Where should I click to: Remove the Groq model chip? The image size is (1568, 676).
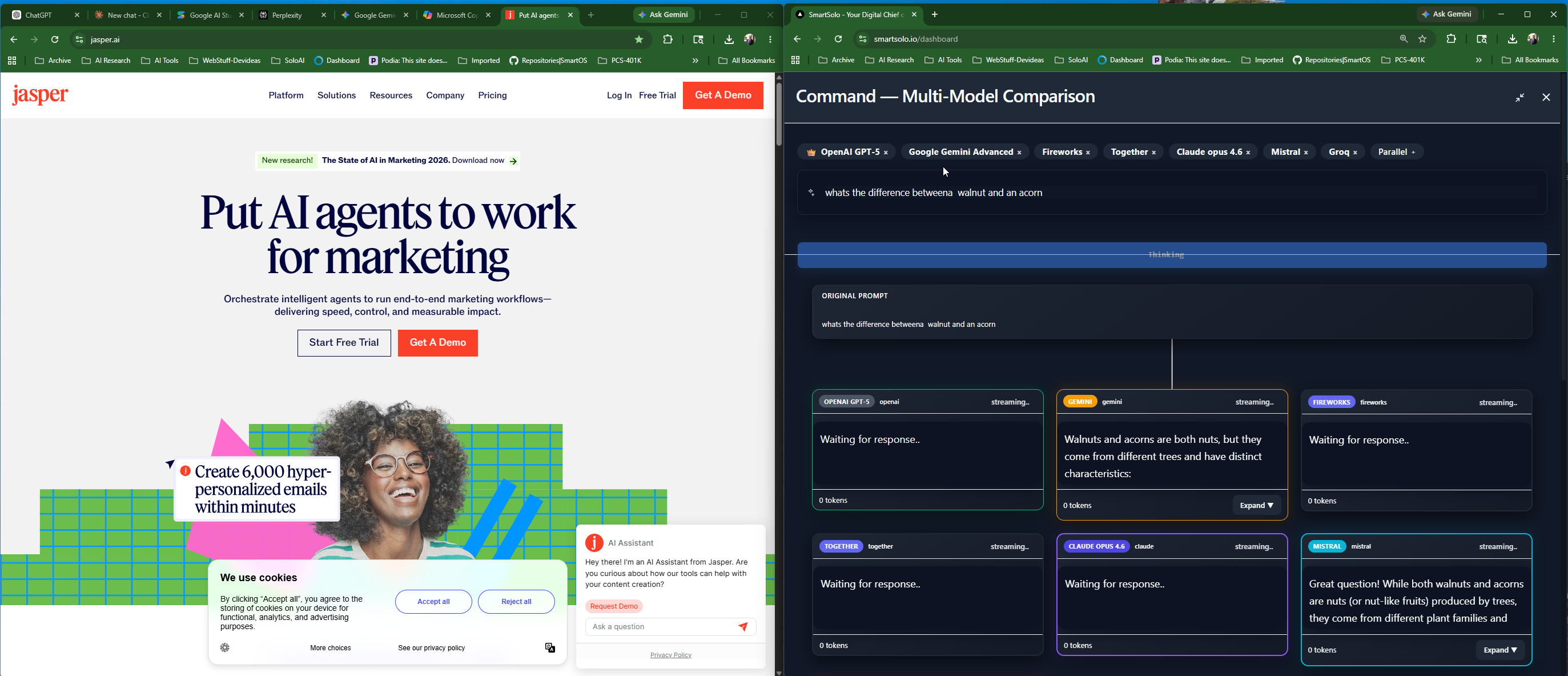pyautogui.click(x=1355, y=152)
